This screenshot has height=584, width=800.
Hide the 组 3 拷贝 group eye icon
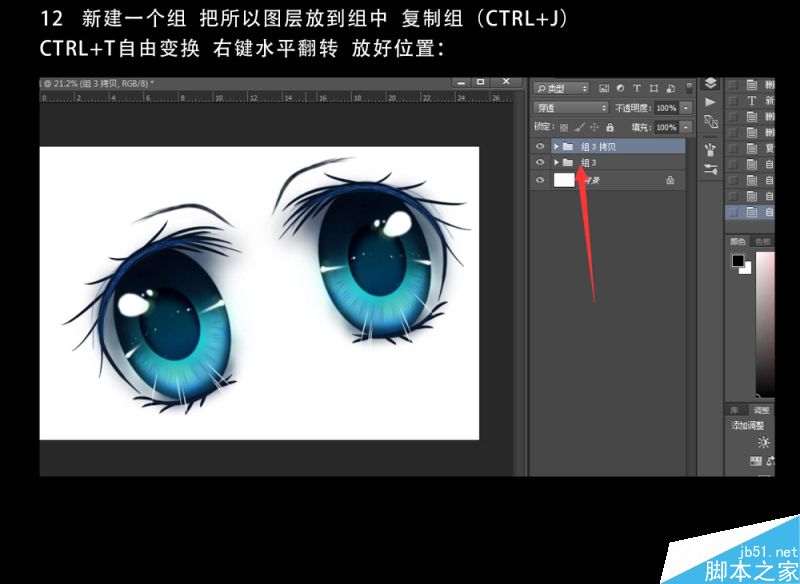tap(540, 146)
